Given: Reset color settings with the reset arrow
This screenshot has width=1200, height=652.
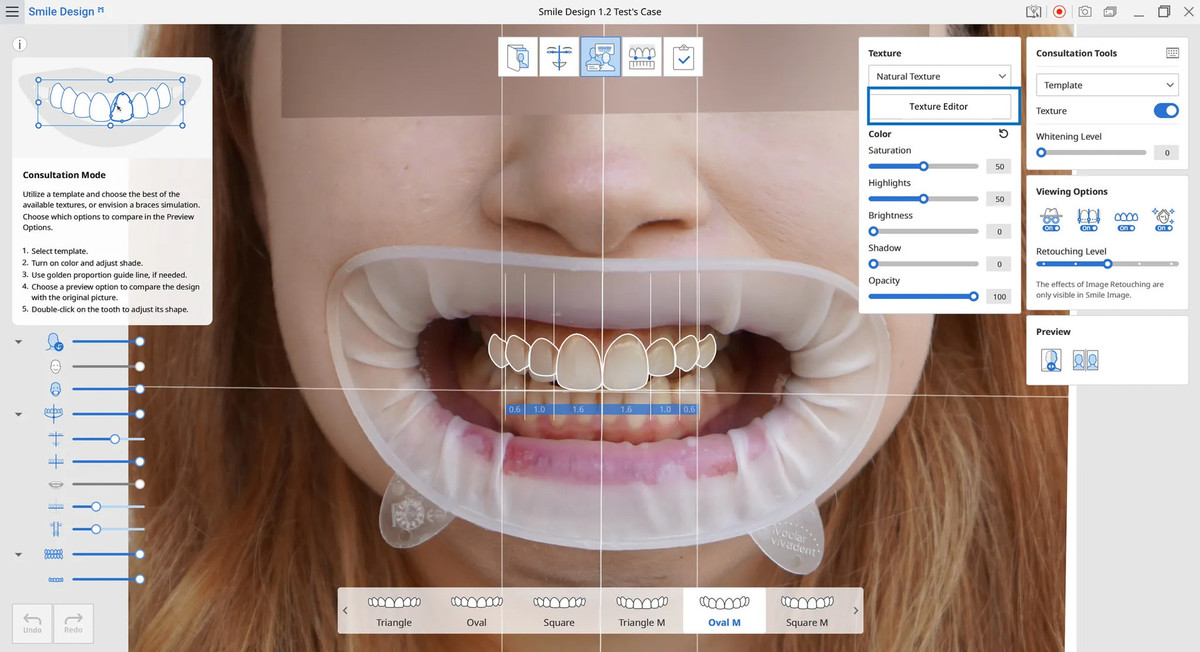Looking at the screenshot, I should coord(1004,133).
